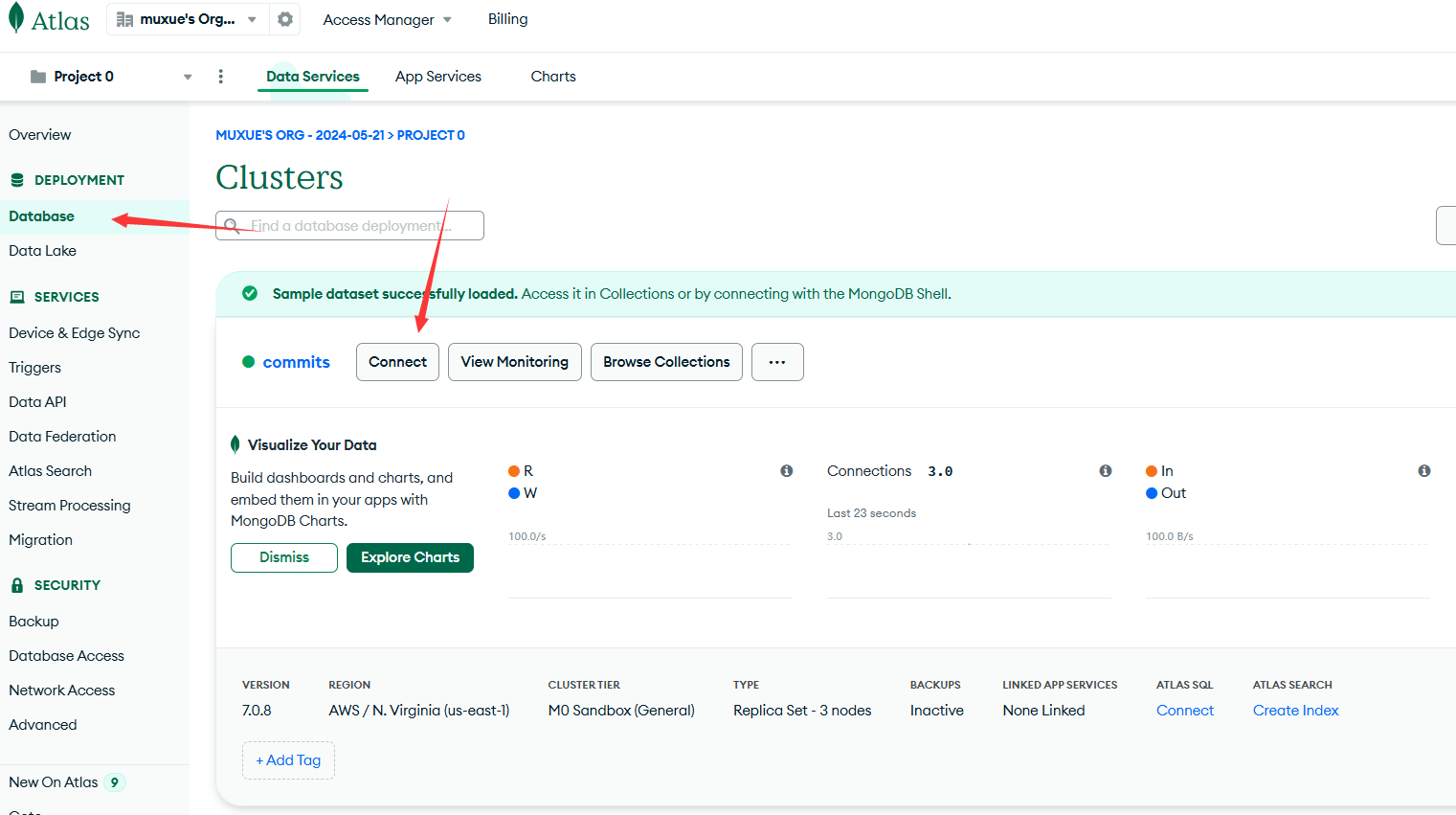Click the Browse Collections button

pyautogui.click(x=666, y=362)
